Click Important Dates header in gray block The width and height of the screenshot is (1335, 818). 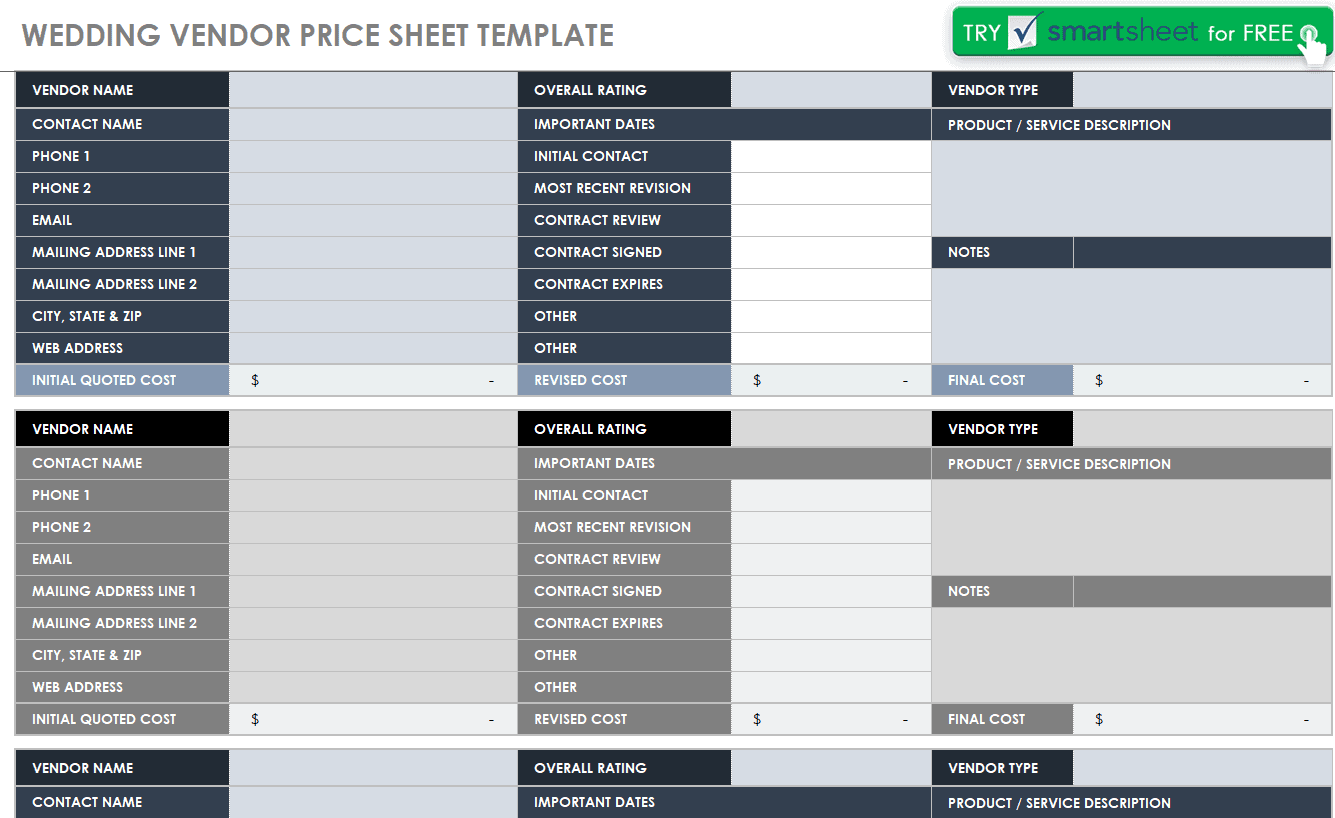click(x=724, y=463)
